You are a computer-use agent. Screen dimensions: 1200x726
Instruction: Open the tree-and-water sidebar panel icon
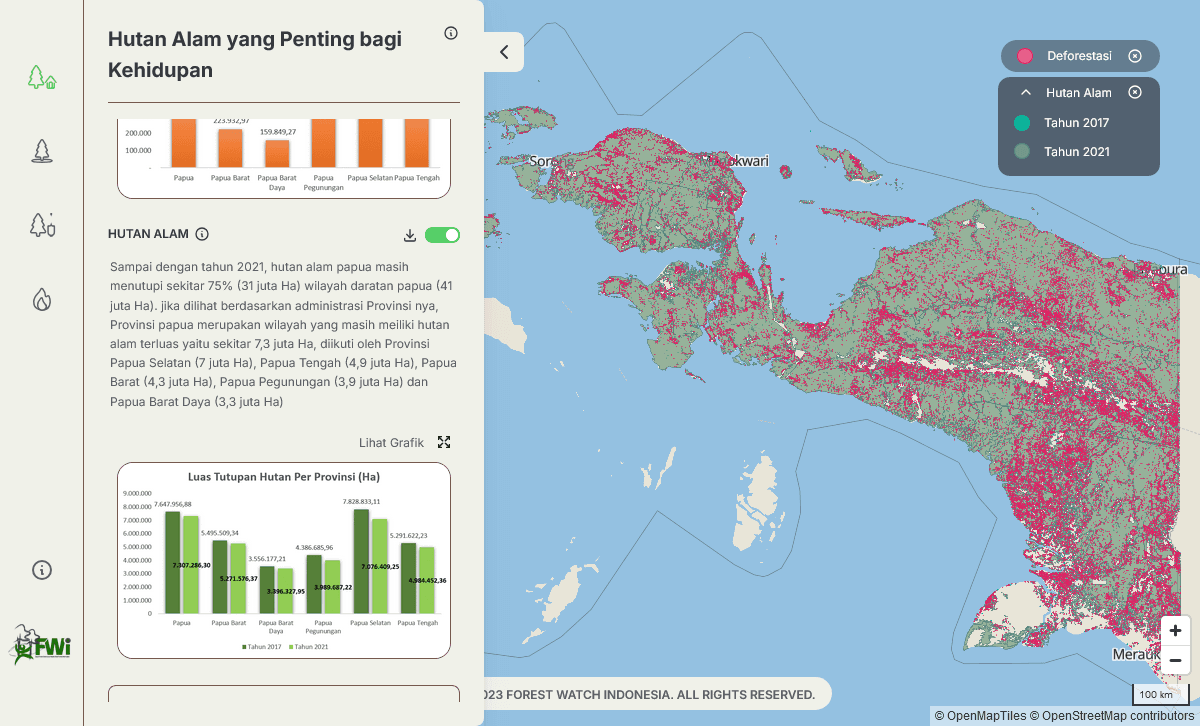pyautogui.click(x=41, y=150)
